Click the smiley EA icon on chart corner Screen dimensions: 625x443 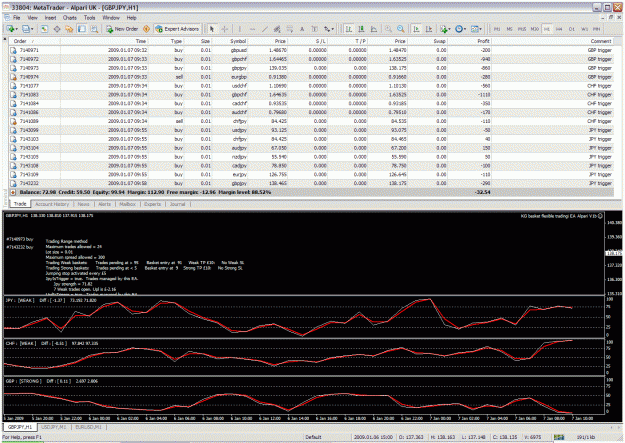pos(600,216)
